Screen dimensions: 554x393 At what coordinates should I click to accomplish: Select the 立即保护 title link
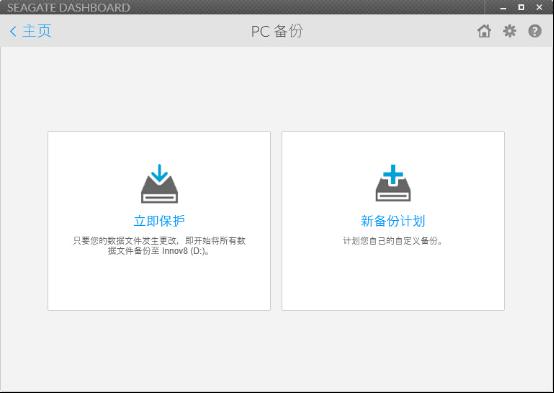(x=159, y=221)
